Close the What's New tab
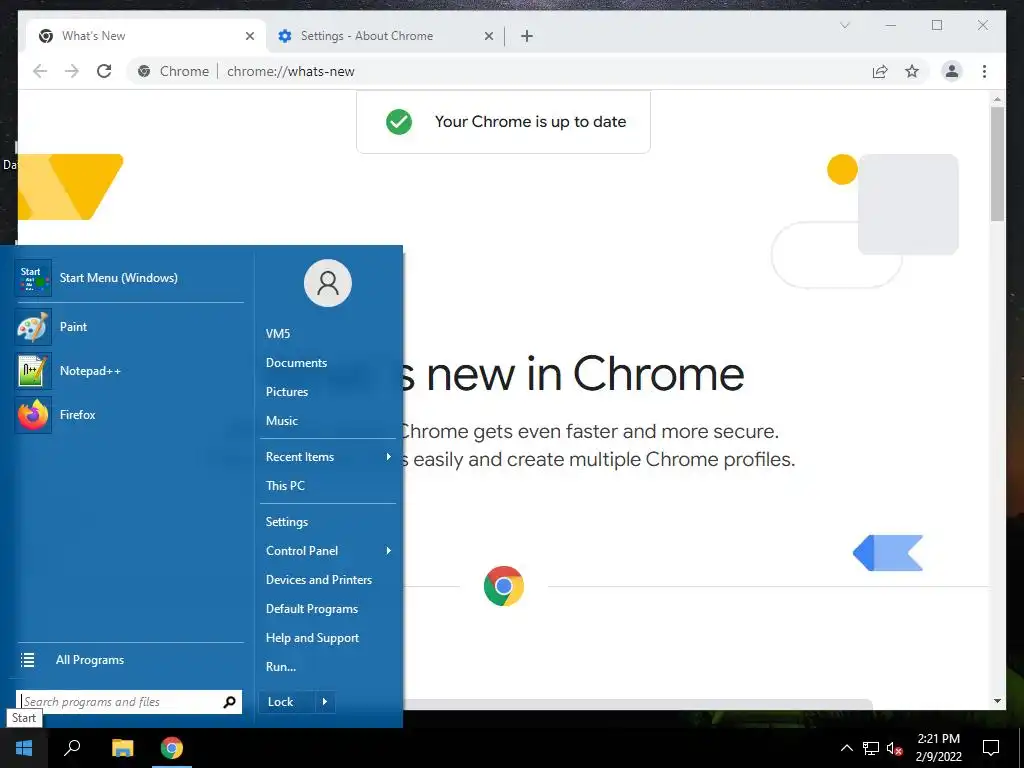1024x768 pixels. click(249, 36)
